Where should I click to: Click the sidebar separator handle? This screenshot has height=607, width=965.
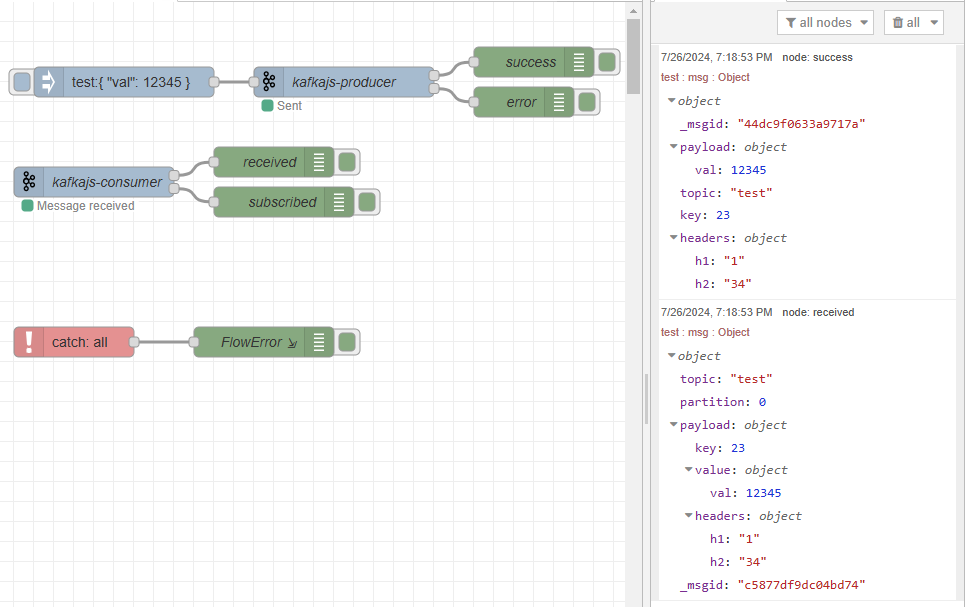(x=646, y=399)
